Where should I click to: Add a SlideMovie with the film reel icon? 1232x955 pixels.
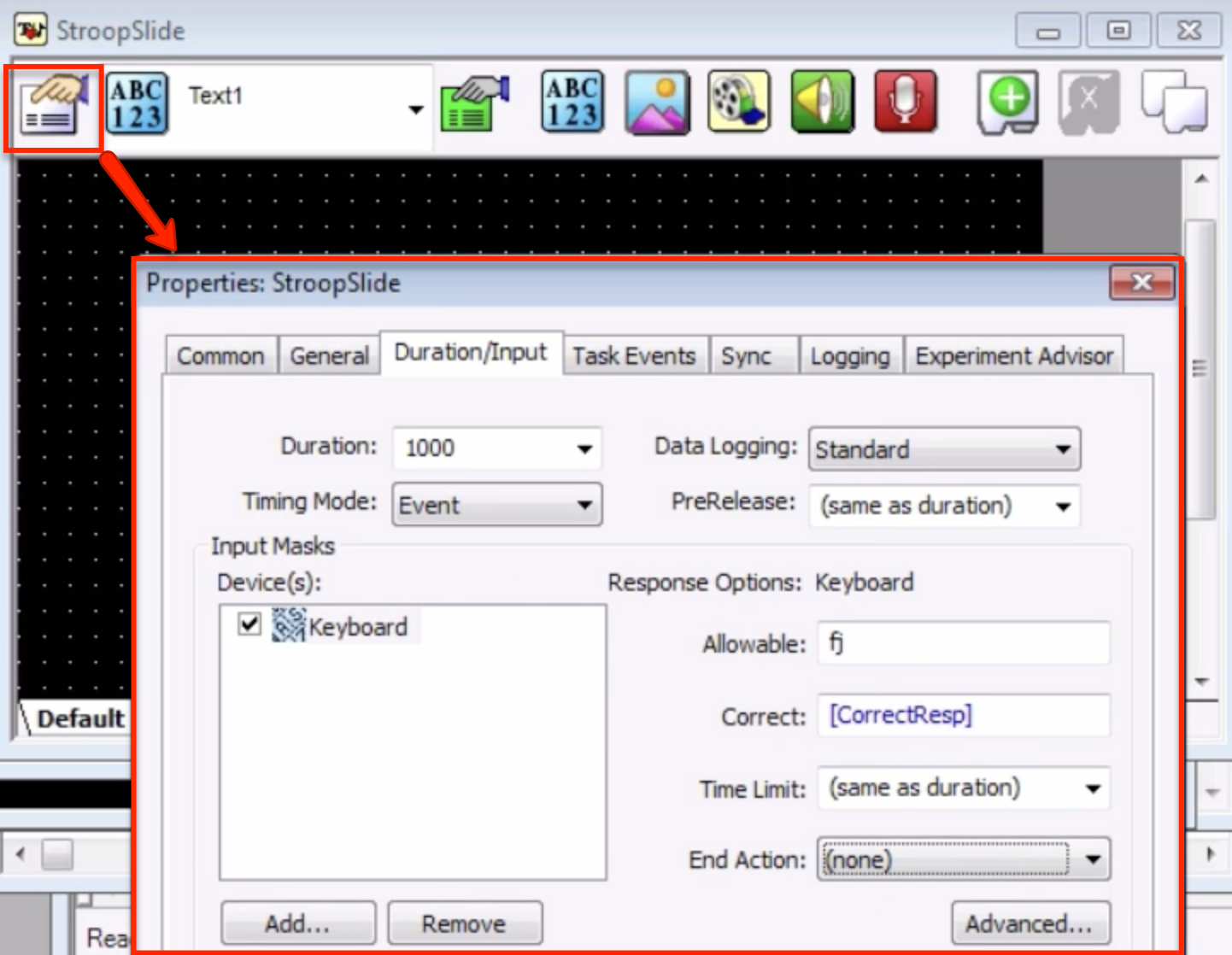click(x=739, y=103)
